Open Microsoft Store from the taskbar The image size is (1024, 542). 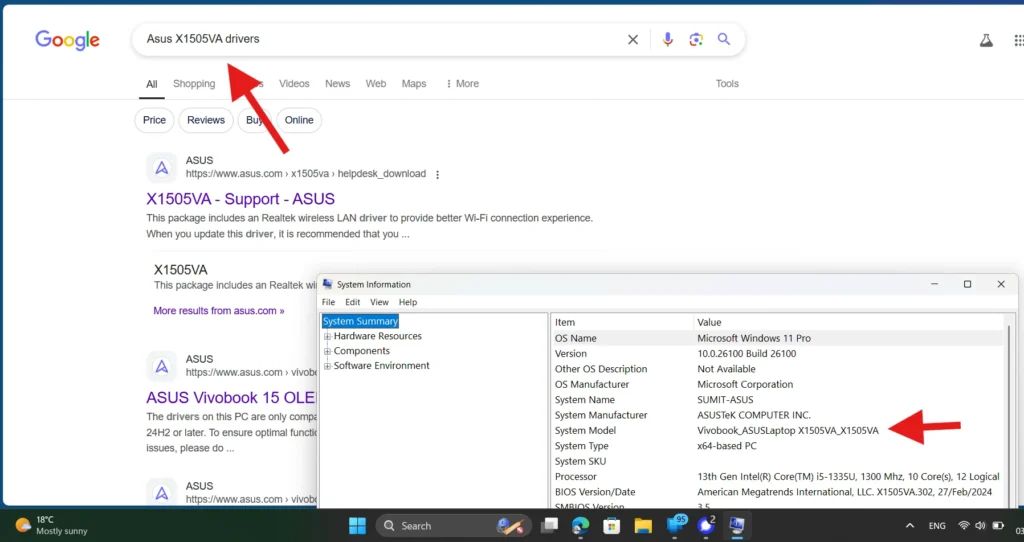611,526
